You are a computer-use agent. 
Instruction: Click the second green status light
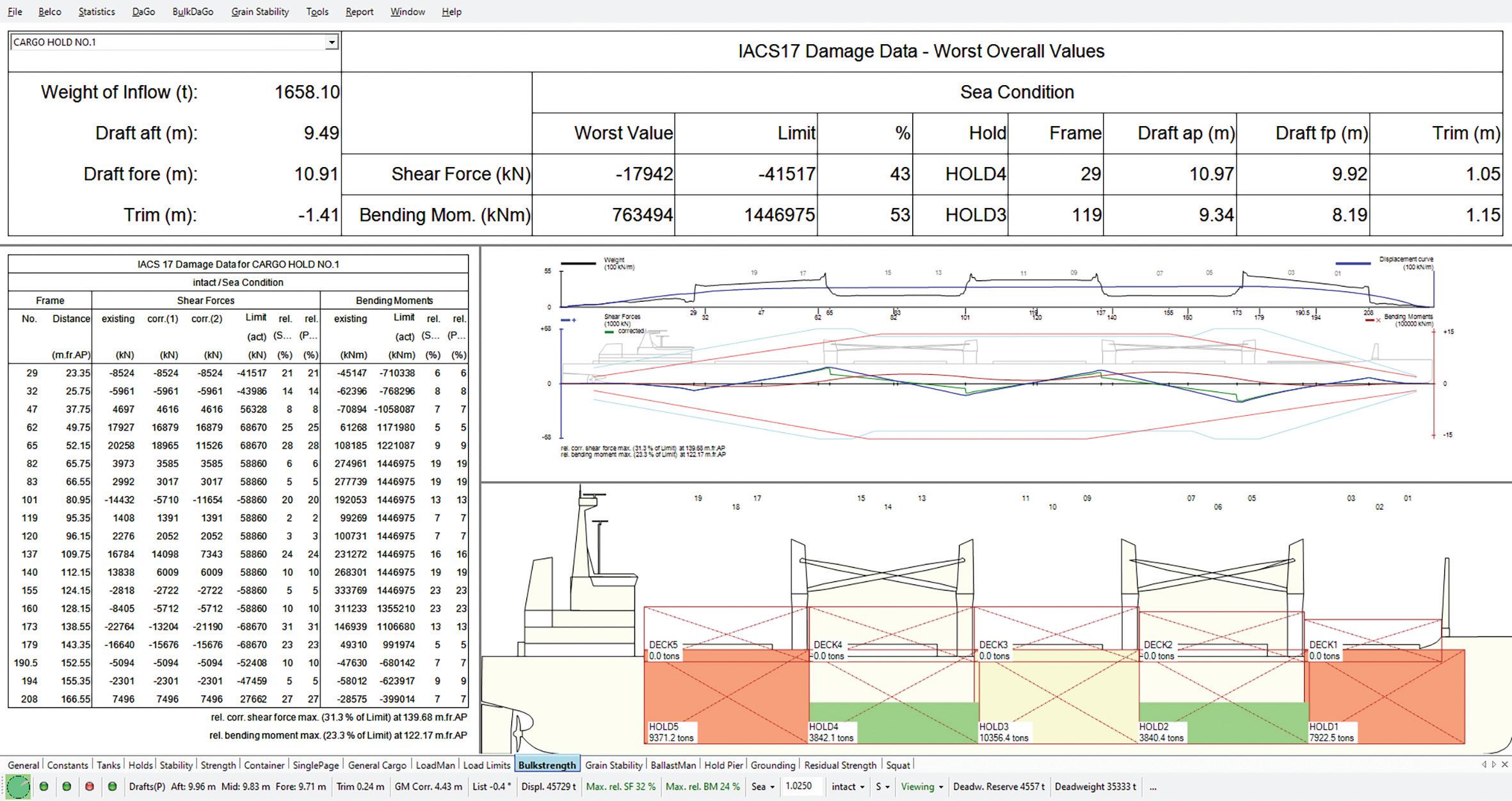coord(67,787)
